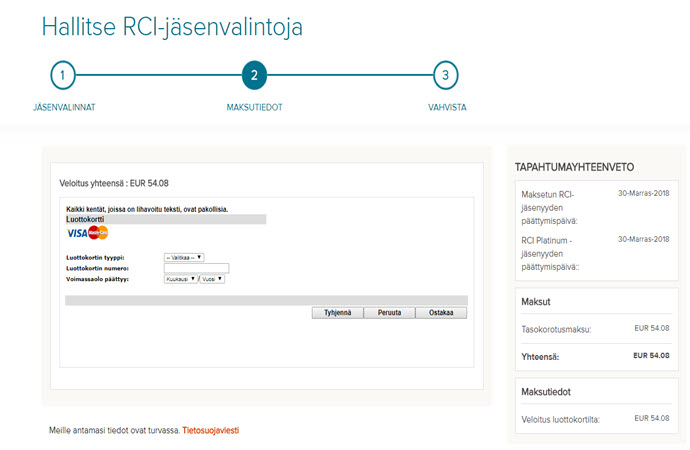
Task: Open the Tietosuojaviesti link
Action: pos(211,430)
